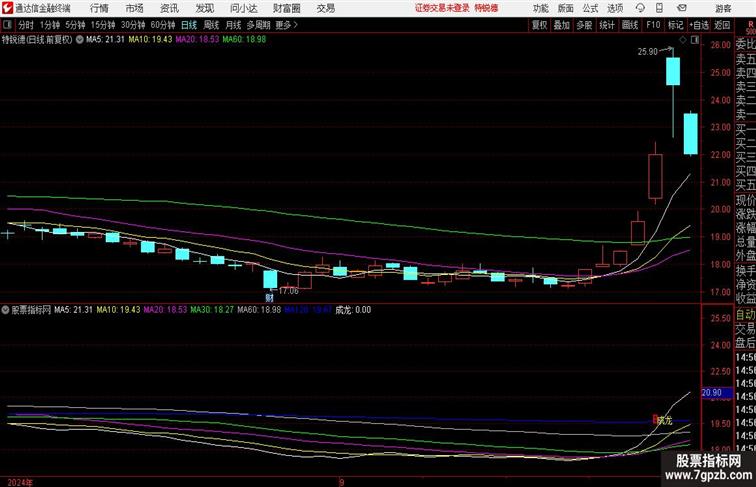Expand the main chart indicator dropdown arrow
The image size is (756, 487).
coord(80,40)
